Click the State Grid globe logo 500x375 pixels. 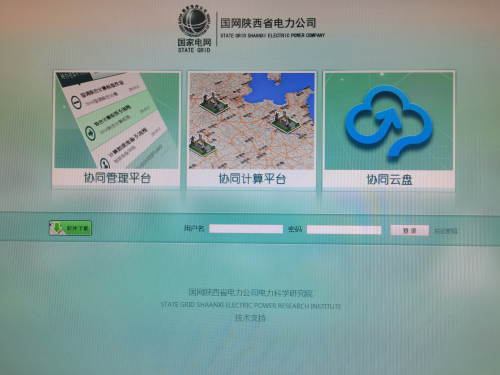click(x=194, y=21)
